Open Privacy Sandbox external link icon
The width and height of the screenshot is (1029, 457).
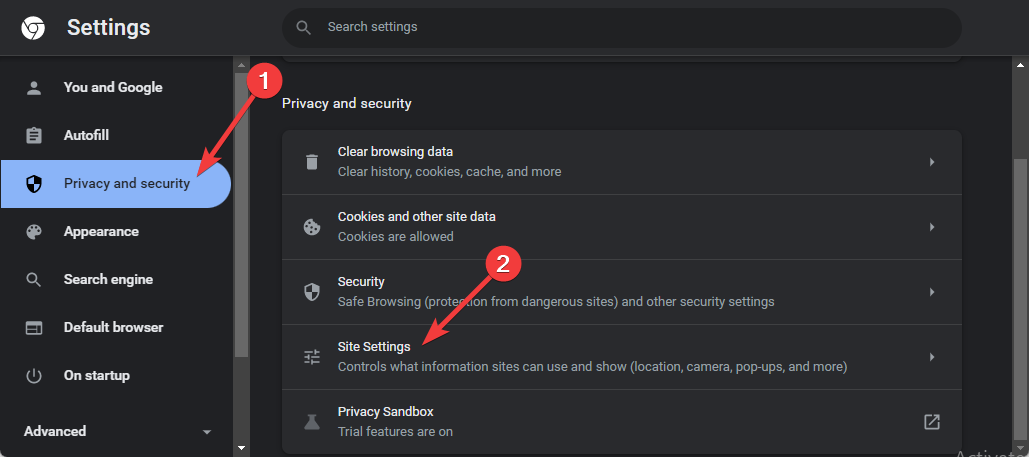point(931,422)
